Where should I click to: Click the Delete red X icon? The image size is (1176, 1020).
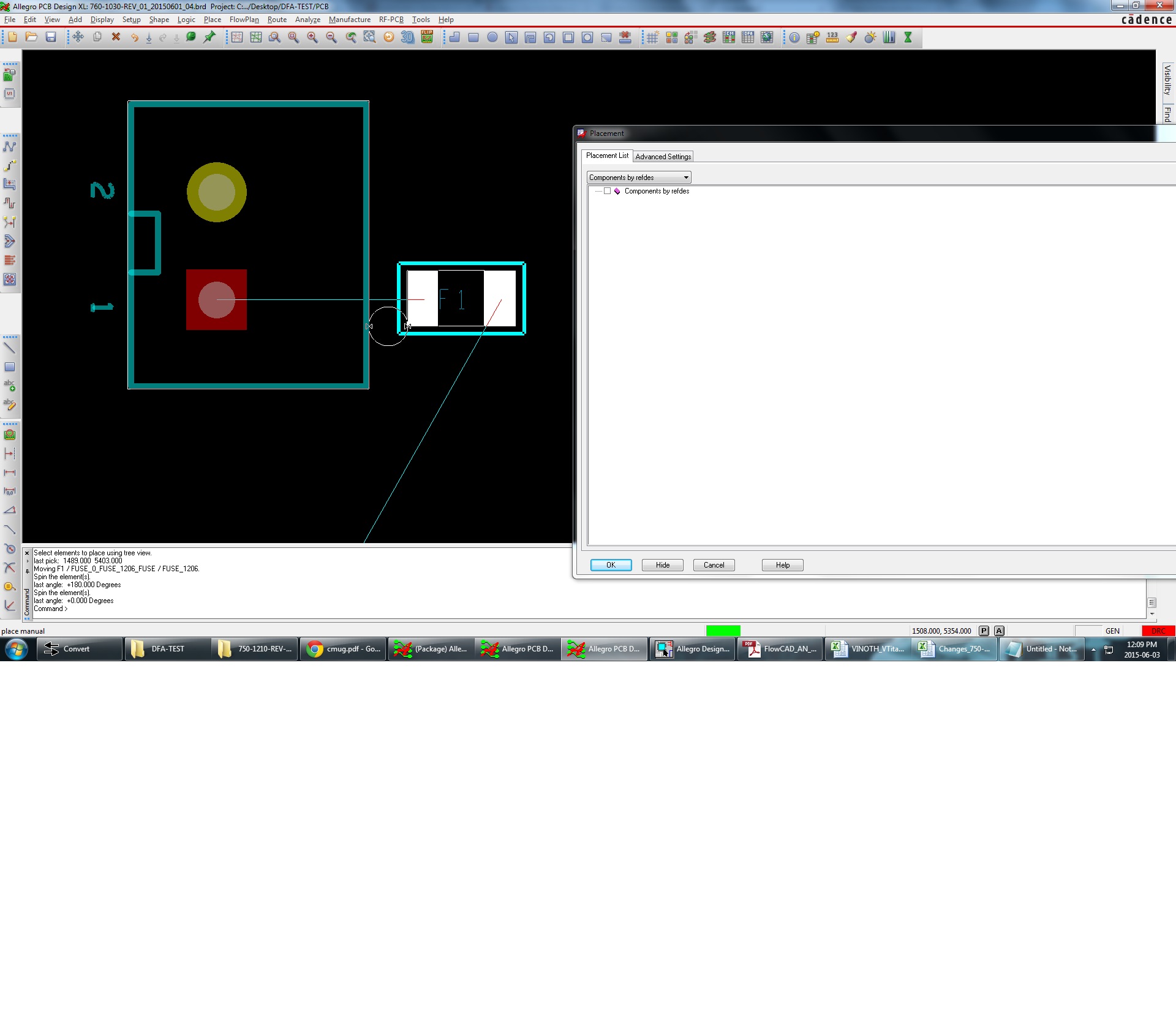point(116,37)
